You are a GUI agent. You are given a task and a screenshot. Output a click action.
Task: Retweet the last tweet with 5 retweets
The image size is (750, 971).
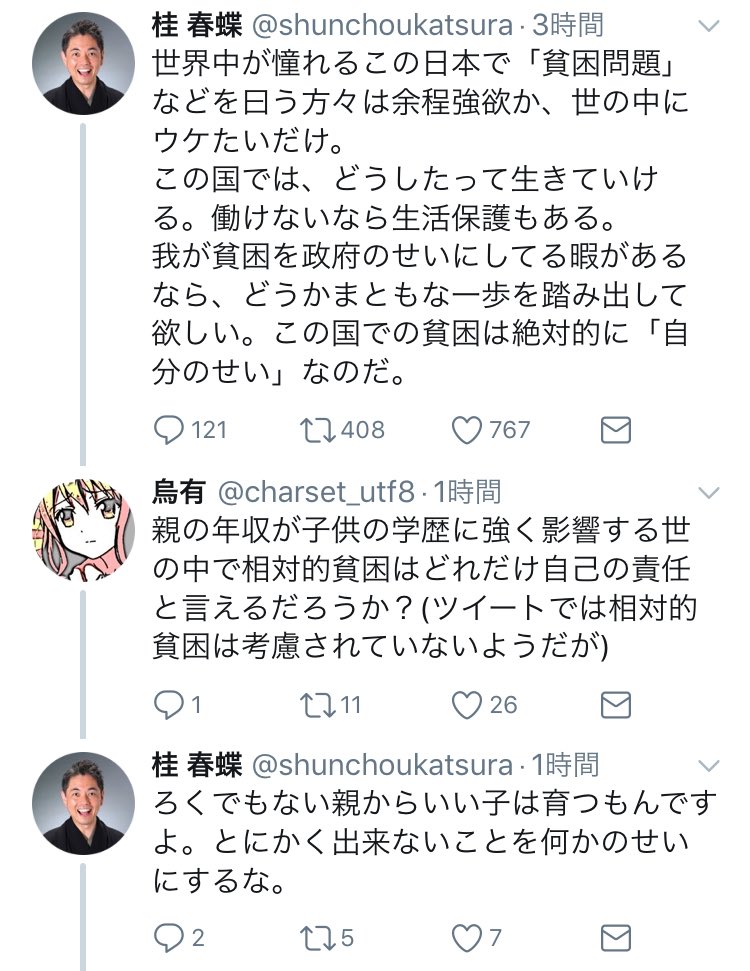[x=316, y=937]
